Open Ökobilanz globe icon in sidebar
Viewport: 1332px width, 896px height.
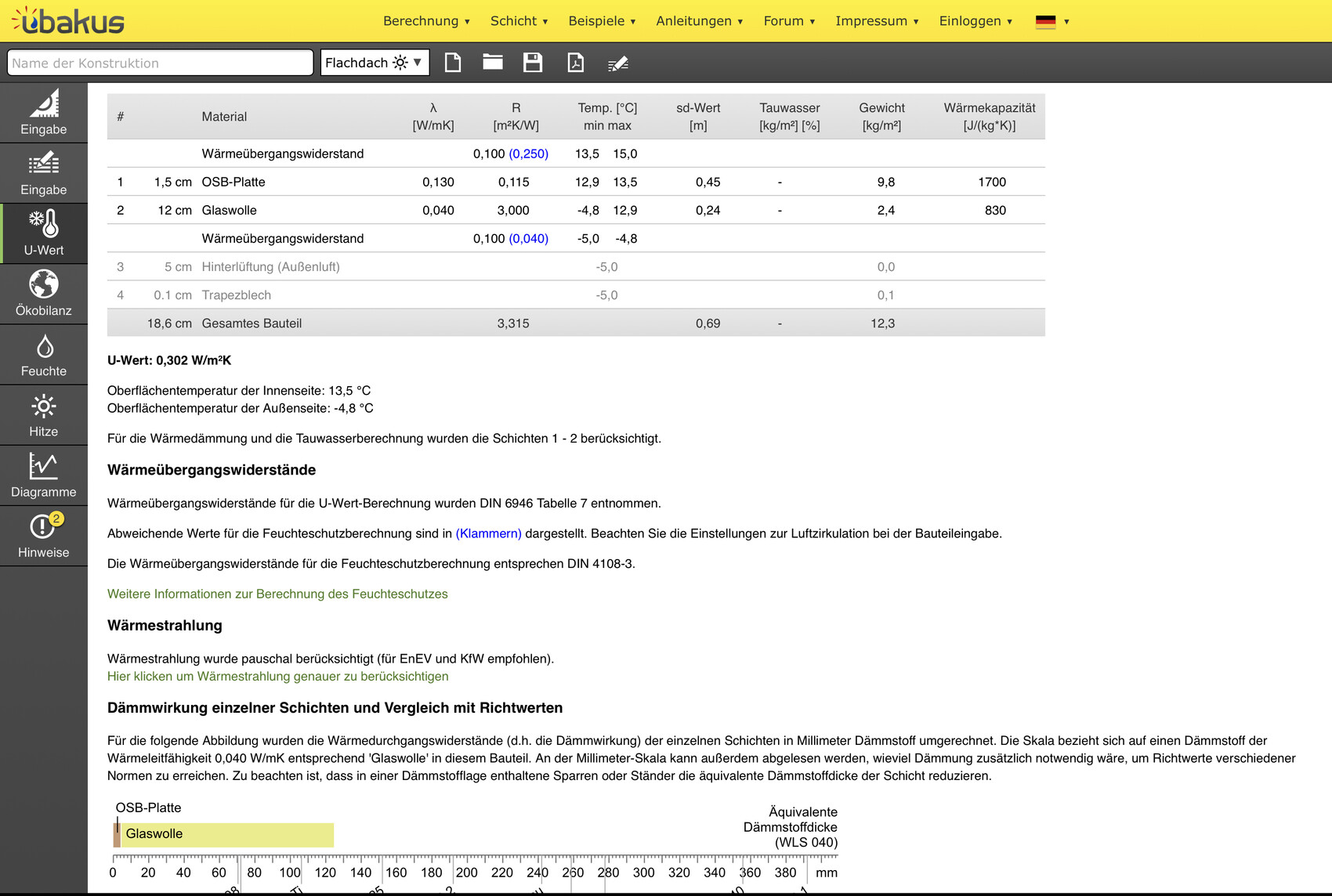coord(44,294)
